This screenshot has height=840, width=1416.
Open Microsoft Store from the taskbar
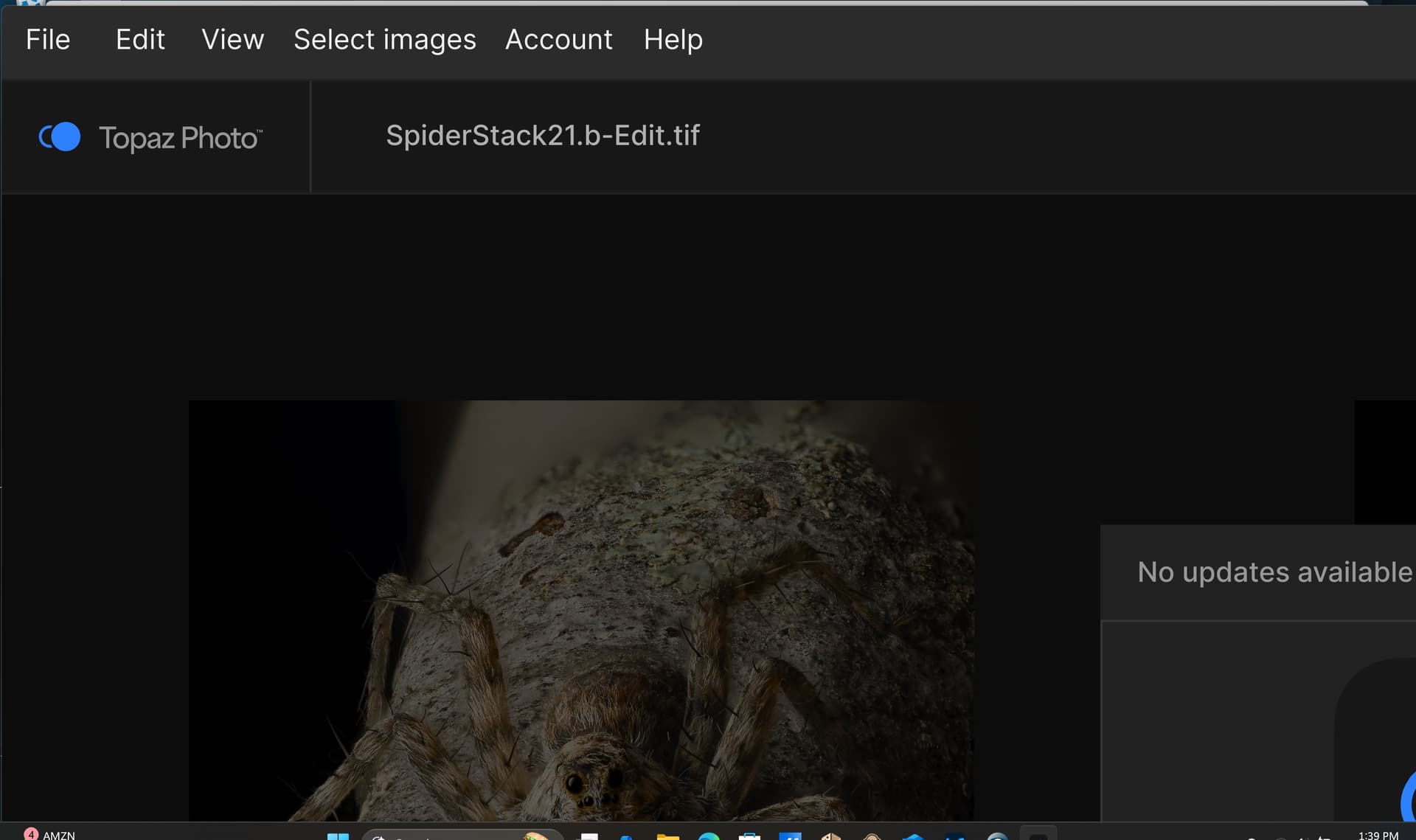pos(749,836)
